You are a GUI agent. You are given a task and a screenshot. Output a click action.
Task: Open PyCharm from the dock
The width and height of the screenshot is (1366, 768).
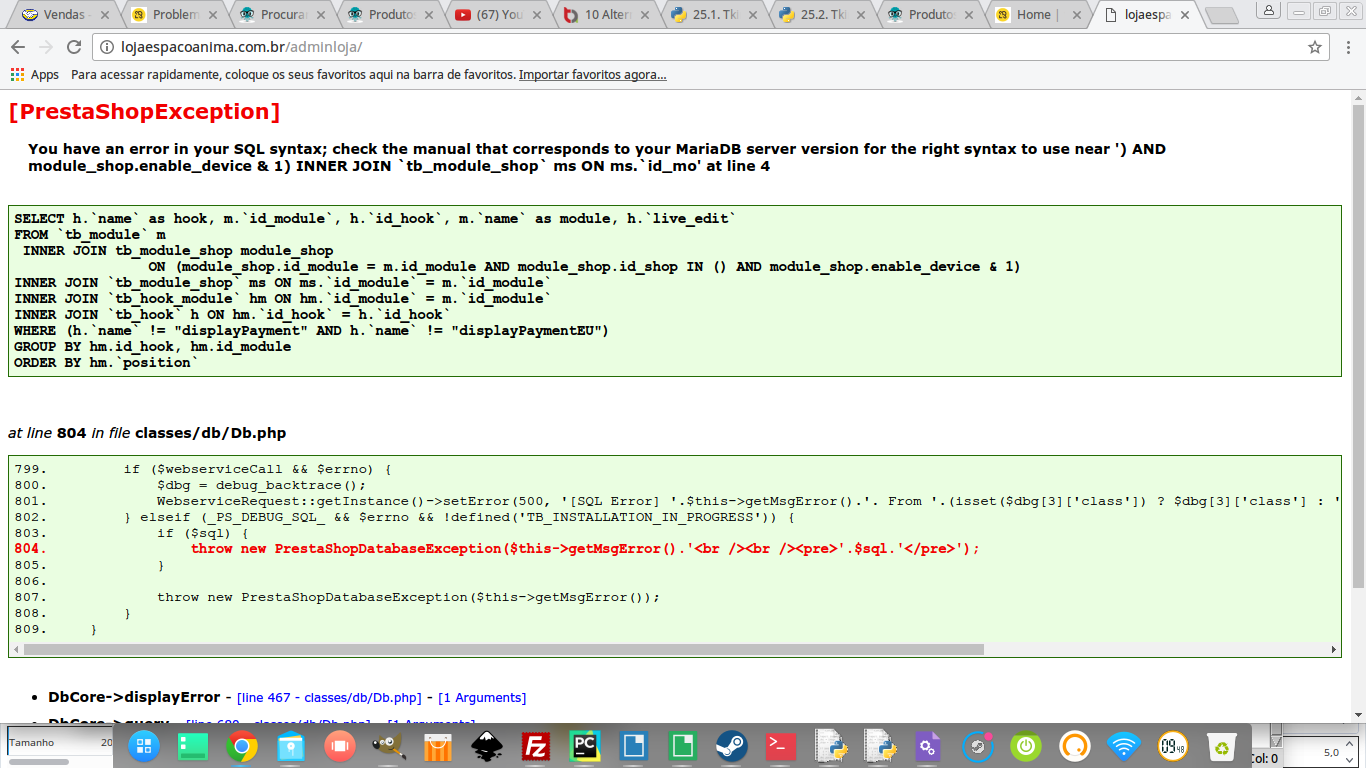pyautogui.click(x=585, y=746)
